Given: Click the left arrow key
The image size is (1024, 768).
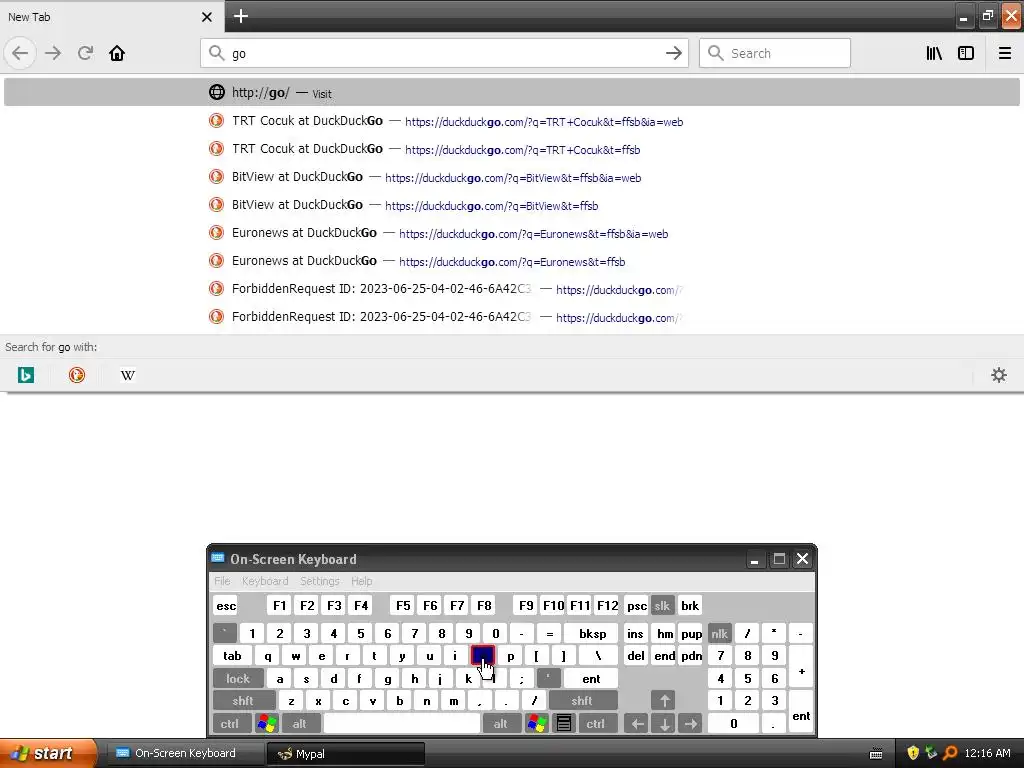Looking at the screenshot, I should coord(637,724).
